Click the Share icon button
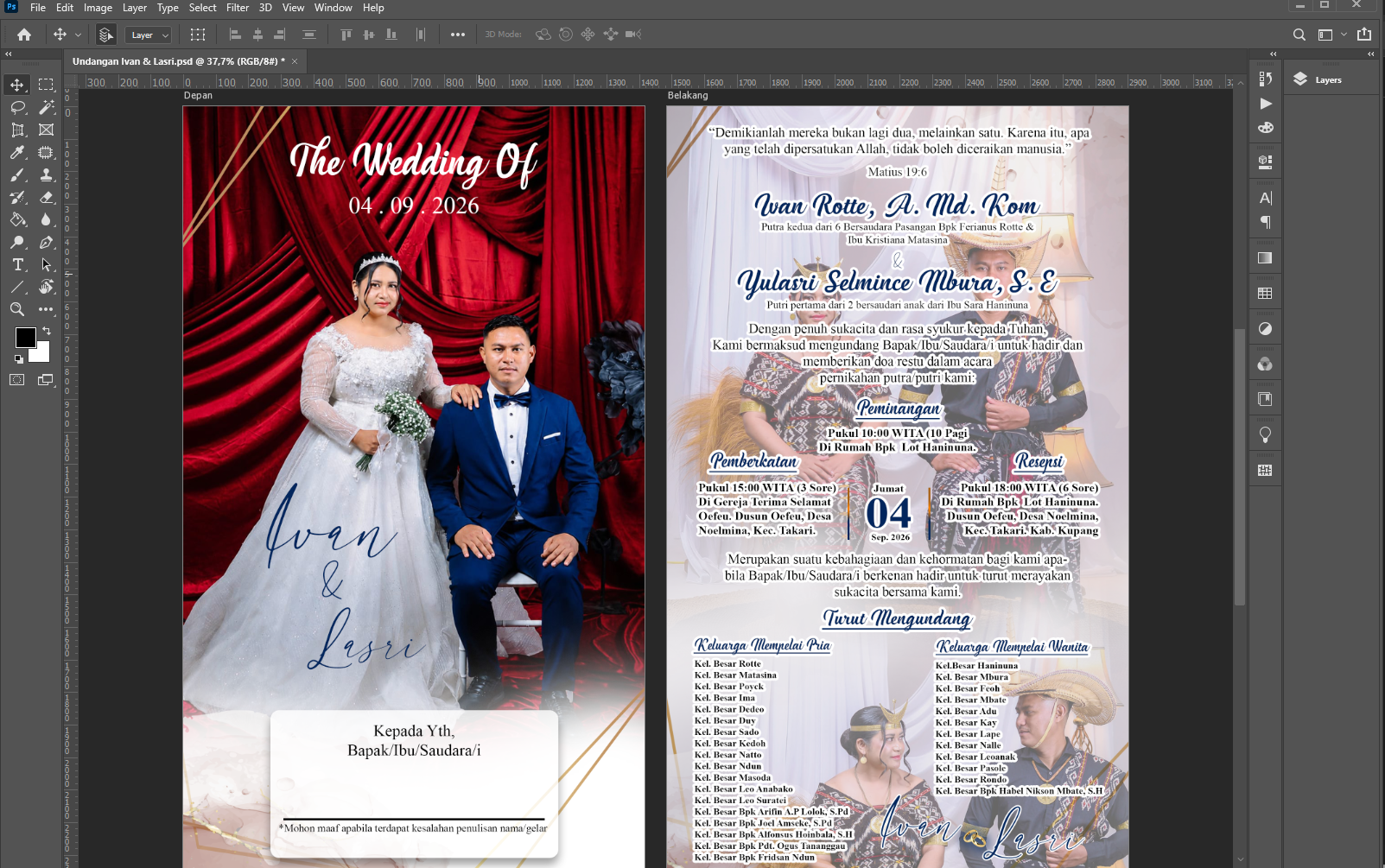The width and height of the screenshot is (1385, 868). tap(1364, 35)
